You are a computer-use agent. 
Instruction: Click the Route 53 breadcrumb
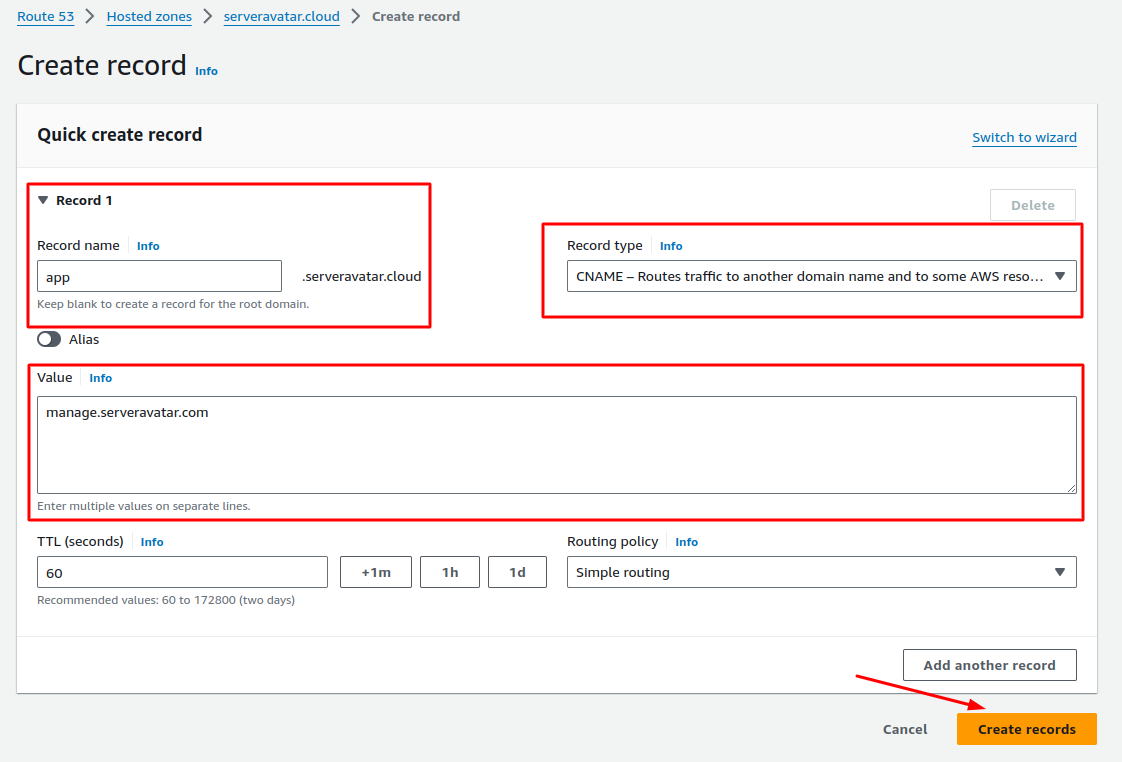[46, 16]
